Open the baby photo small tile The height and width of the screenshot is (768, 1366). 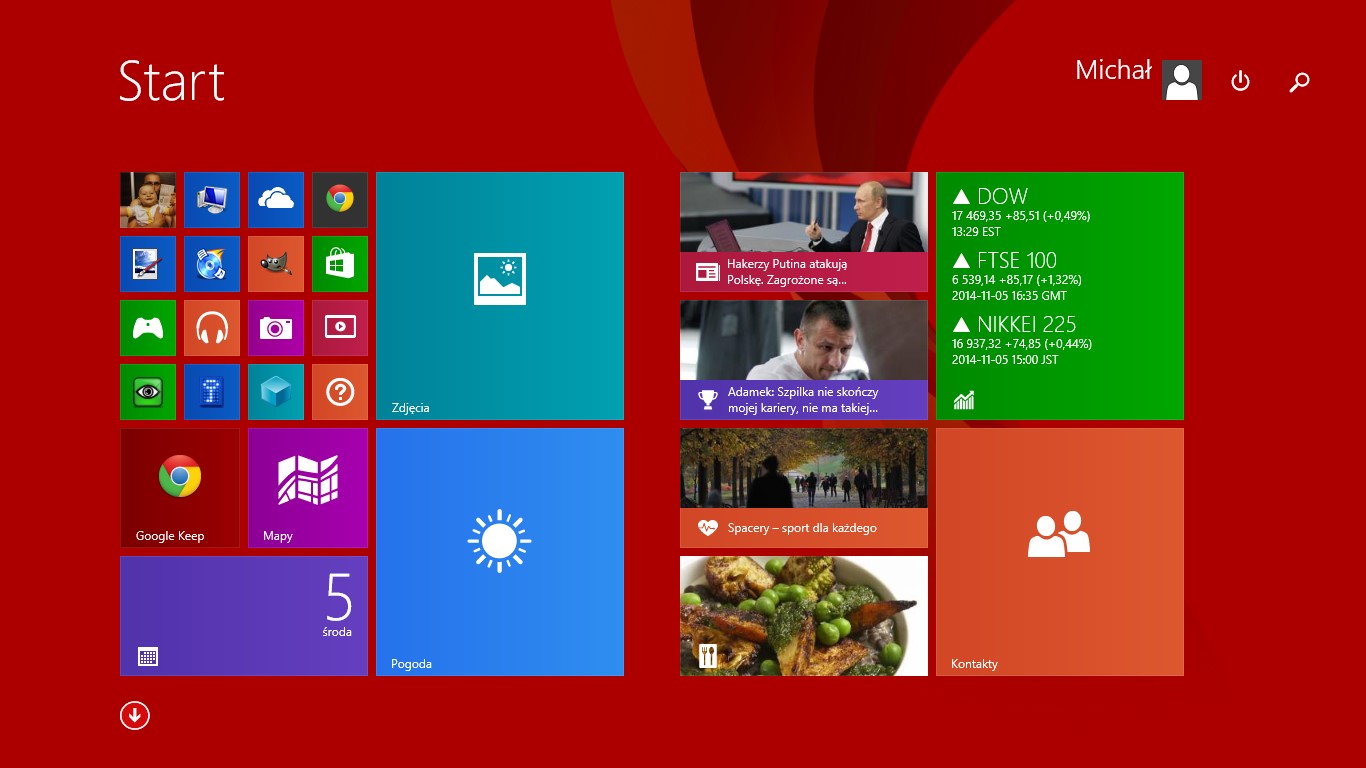pos(148,200)
